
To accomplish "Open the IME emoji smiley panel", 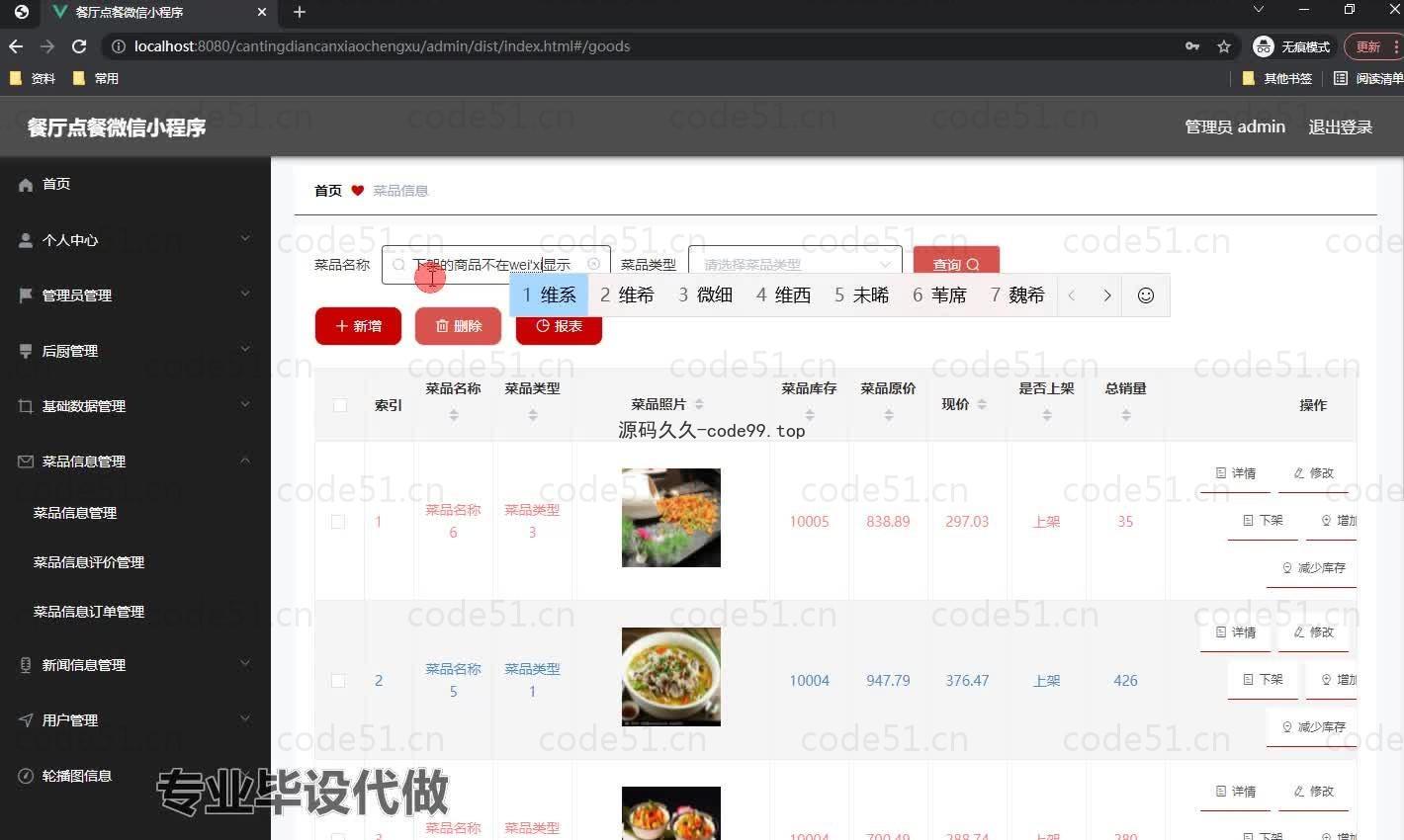I will [x=1146, y=295].
